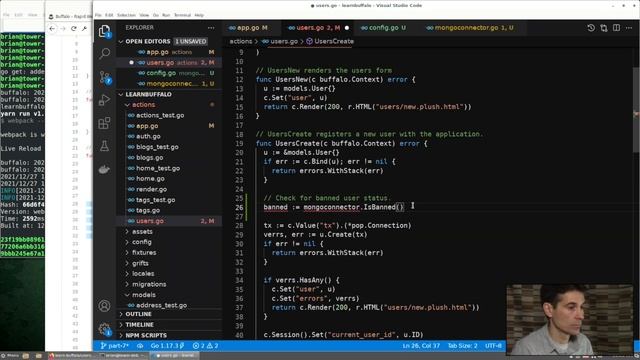The width and height of the screenshot is (640, 360).
Task: Open the Run menu
Action: 166,15
